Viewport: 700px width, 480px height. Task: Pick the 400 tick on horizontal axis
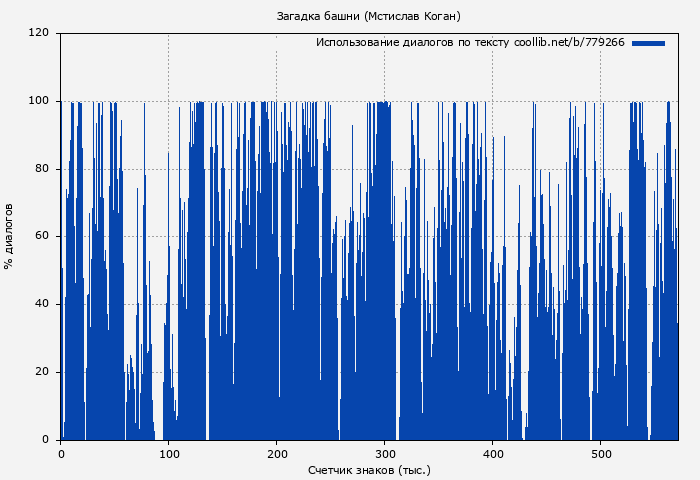492,454
